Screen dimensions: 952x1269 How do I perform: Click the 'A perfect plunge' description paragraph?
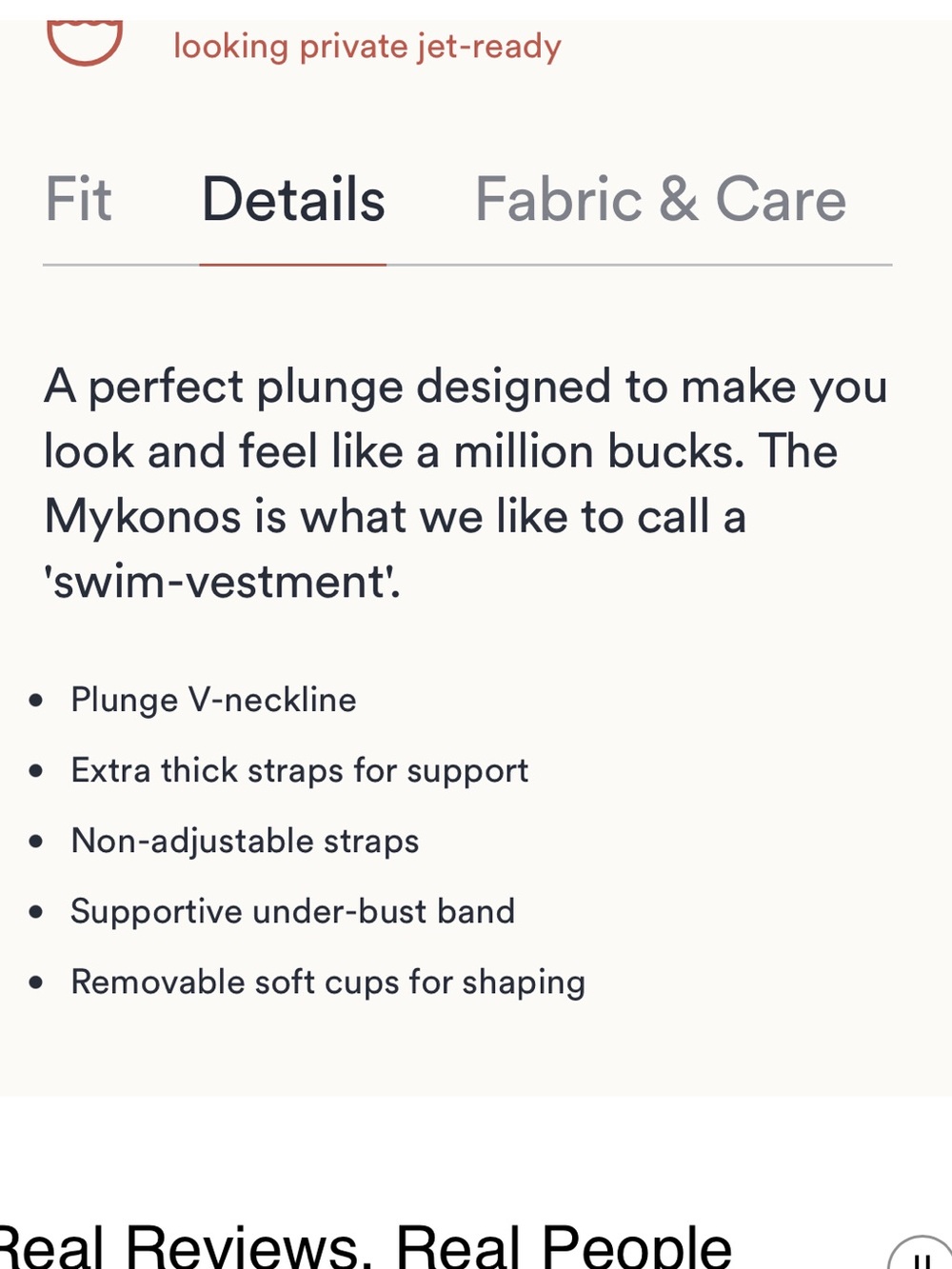(466, 484)
